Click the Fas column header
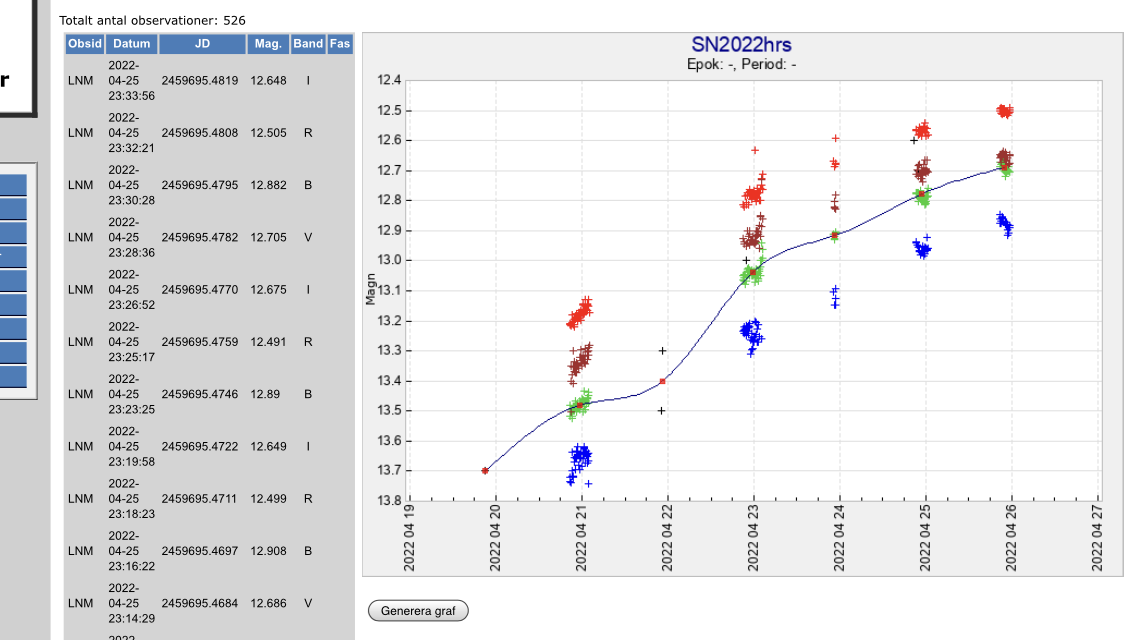This screenshot has height=640, width=1136. coord(340,44)
